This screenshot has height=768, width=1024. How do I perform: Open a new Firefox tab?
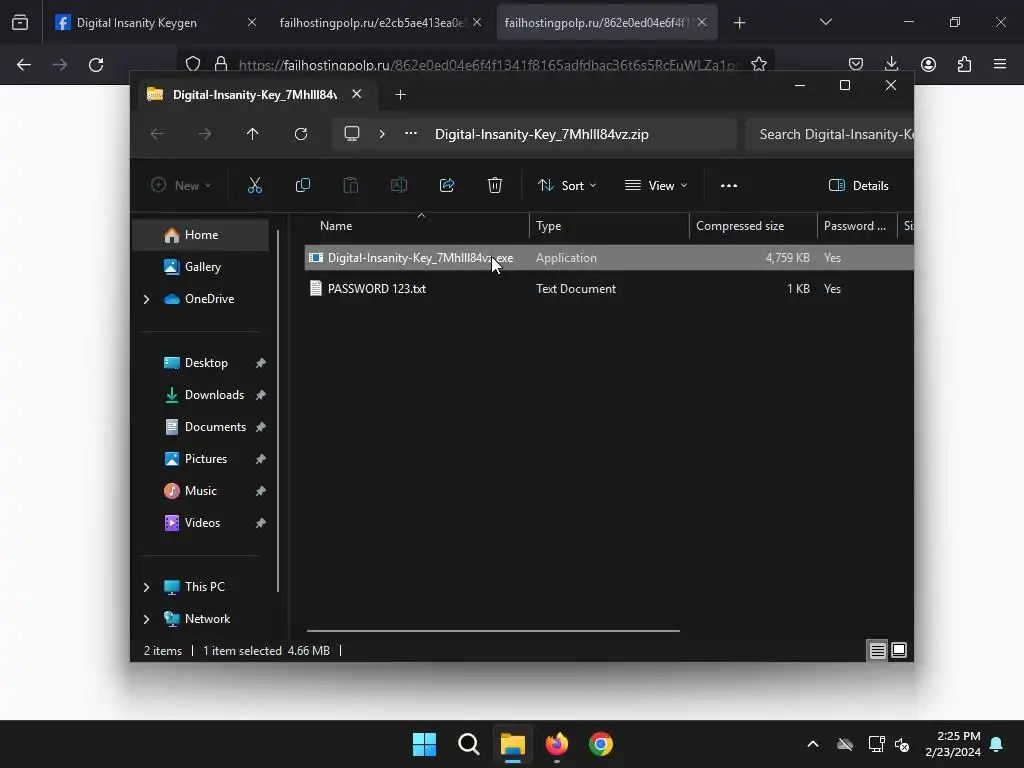pos(739,23)
